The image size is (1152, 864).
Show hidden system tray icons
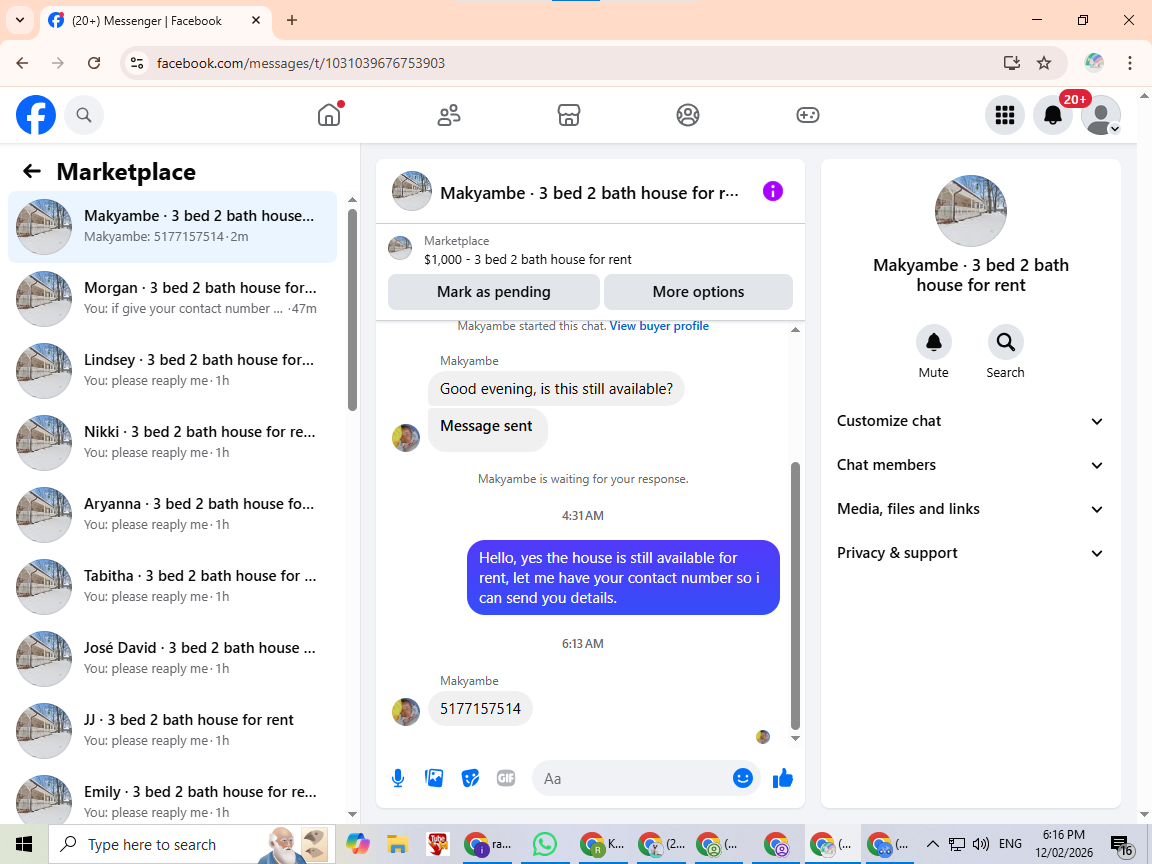point(932,844)
